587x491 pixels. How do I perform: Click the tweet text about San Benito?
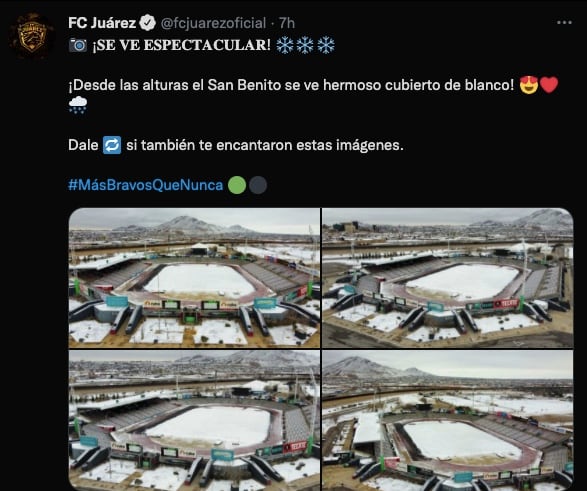click(x=291, y=85)
